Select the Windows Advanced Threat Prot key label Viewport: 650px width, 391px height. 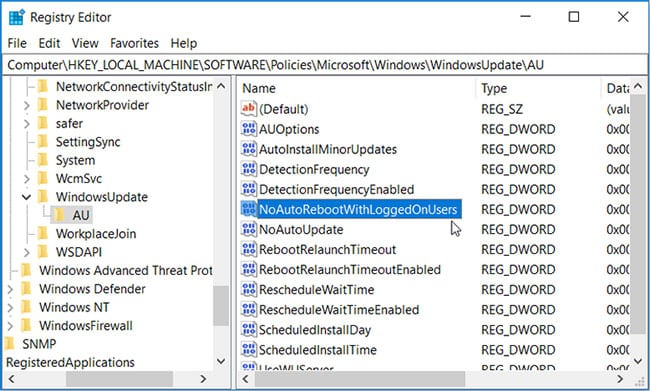click(126, 270)
